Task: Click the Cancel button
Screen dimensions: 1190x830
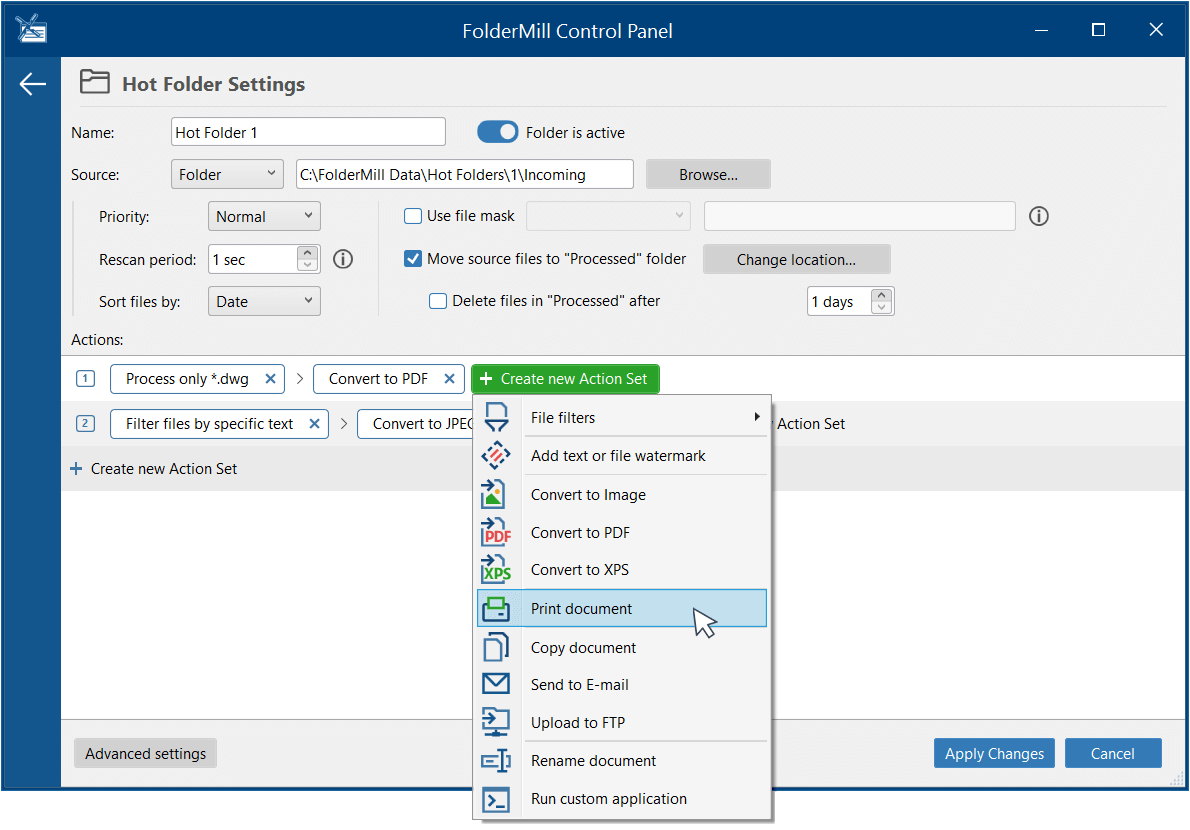Action: coord(1113,753)
